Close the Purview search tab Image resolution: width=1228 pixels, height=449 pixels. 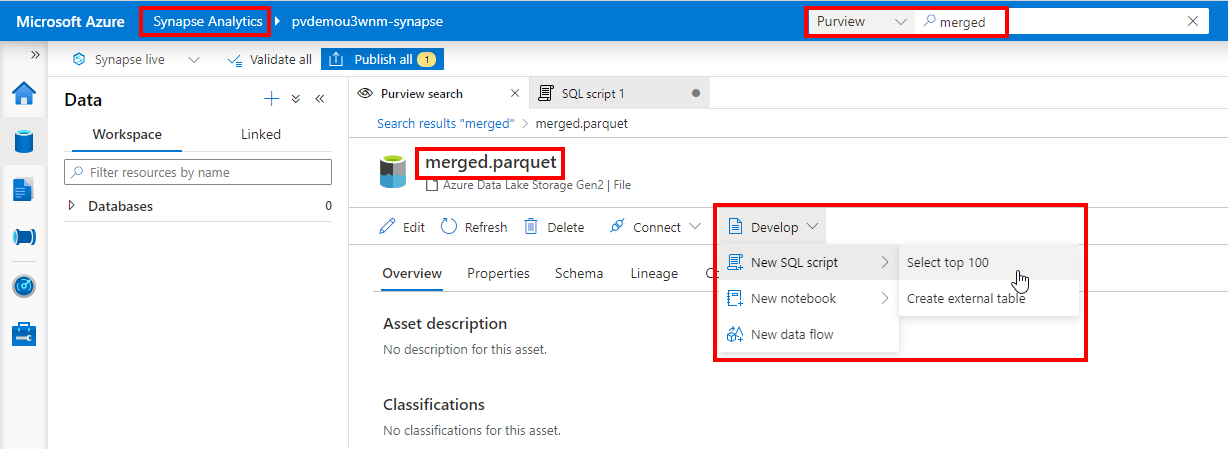point(515,93)
